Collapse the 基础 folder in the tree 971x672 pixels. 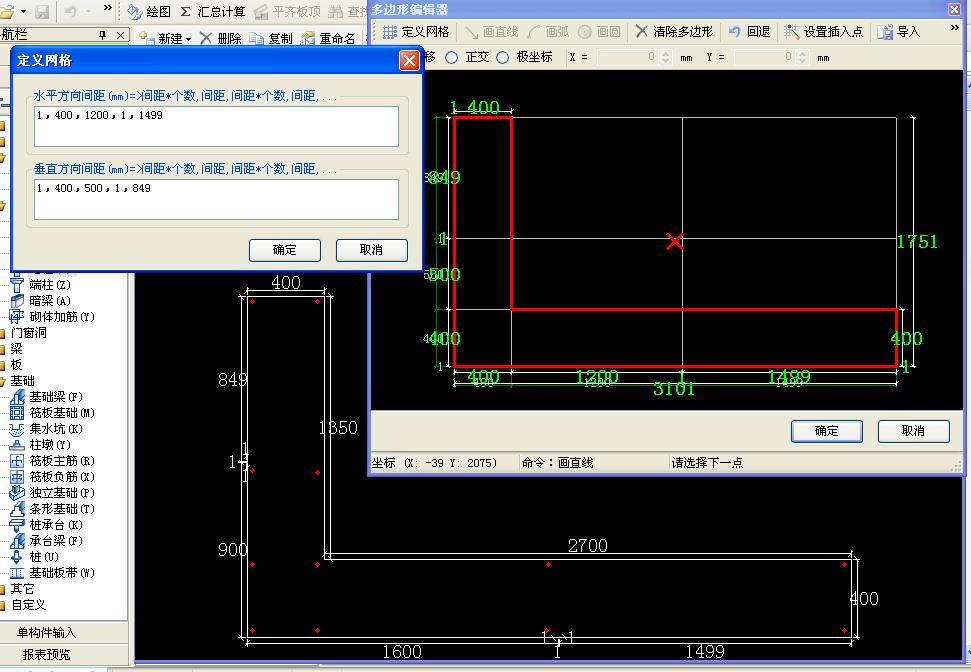point(2,382)
